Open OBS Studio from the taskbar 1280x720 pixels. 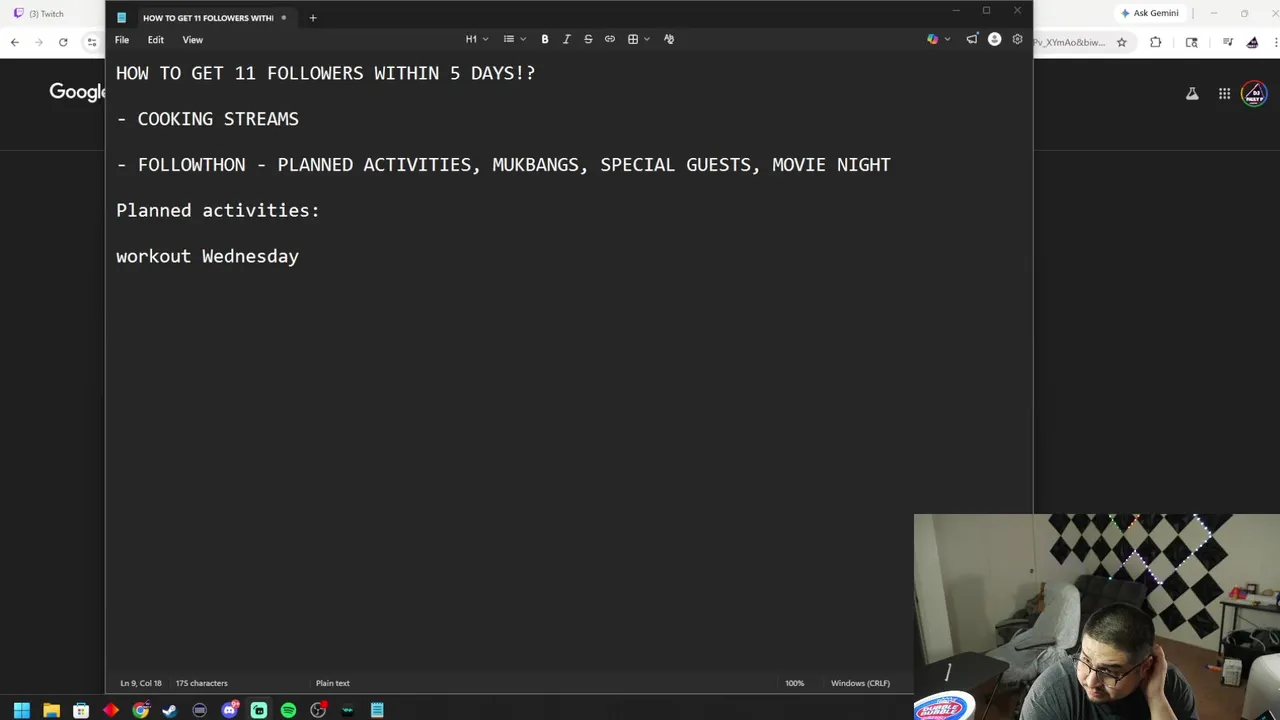(x=318, y=710)
